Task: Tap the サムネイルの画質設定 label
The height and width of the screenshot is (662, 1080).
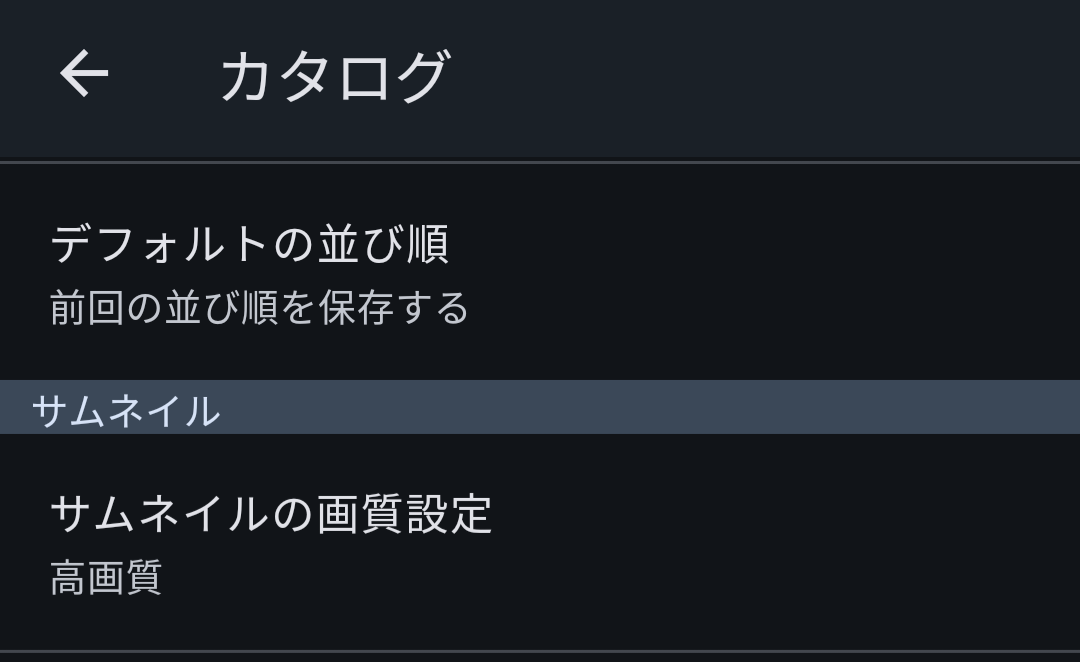Action: pyautogui.click(x=271, y=514)
